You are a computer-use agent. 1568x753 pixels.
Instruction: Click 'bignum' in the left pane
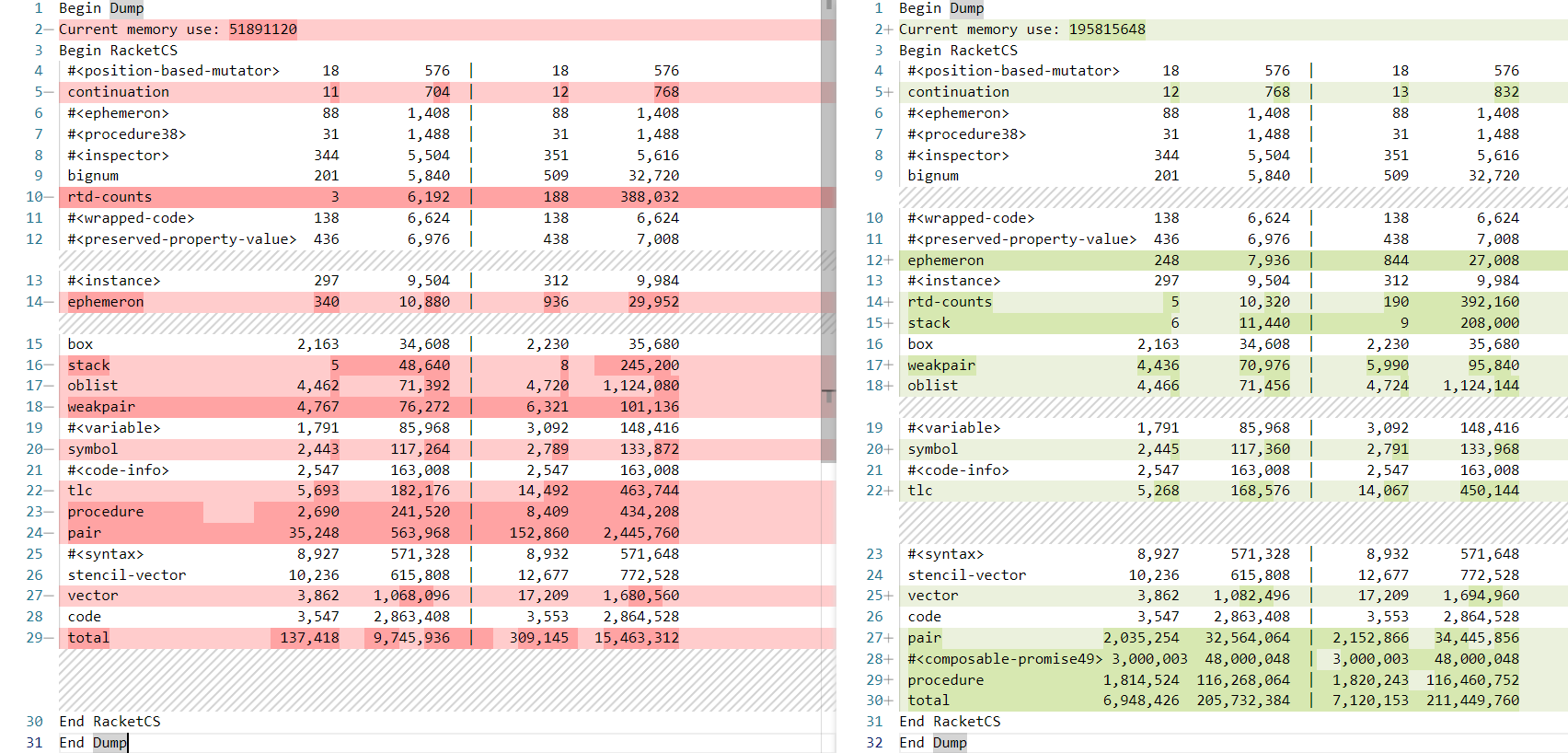[x=93, y=176]
